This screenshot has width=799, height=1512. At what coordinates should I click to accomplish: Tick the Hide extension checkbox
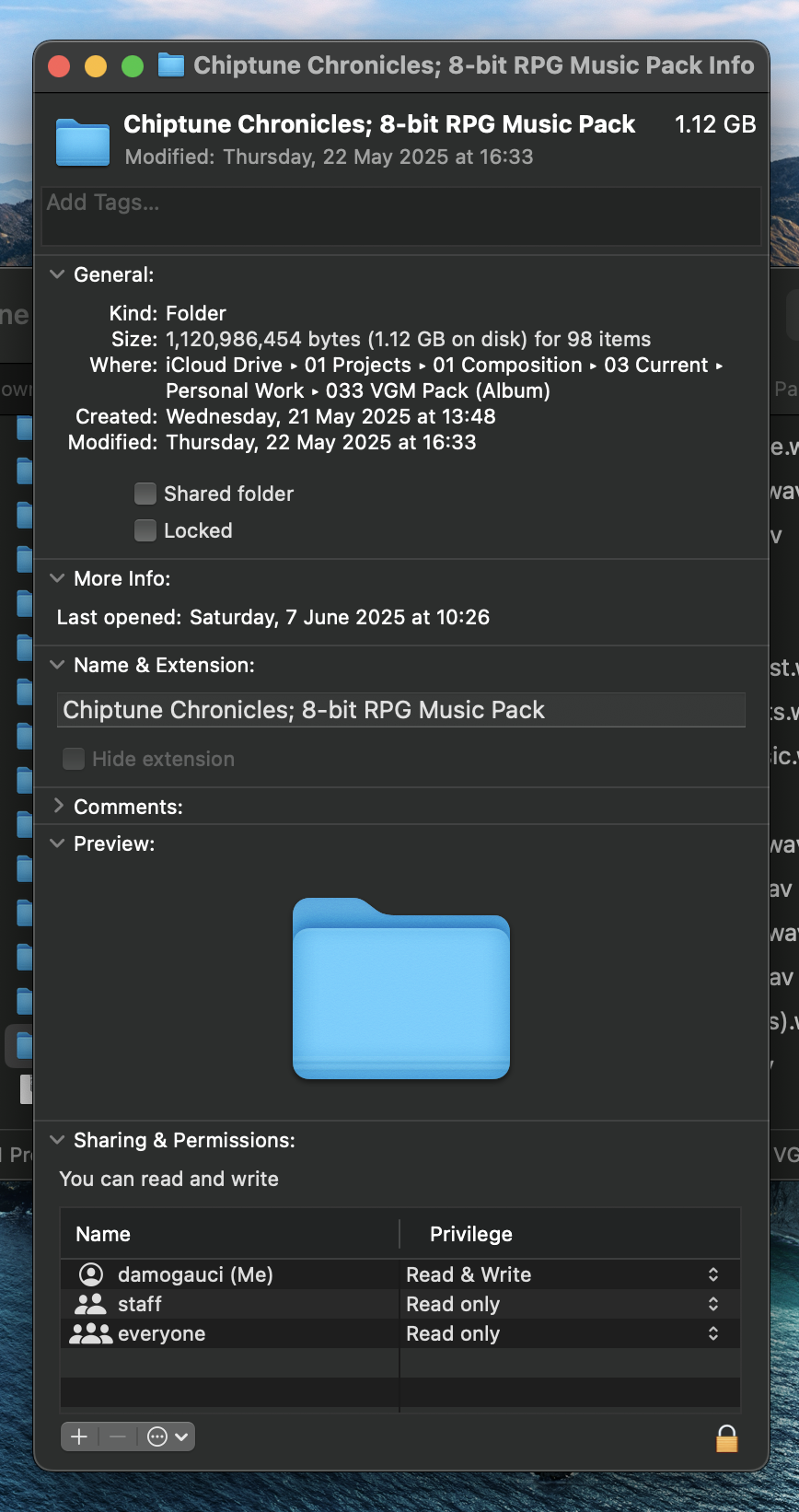(74, 759)
